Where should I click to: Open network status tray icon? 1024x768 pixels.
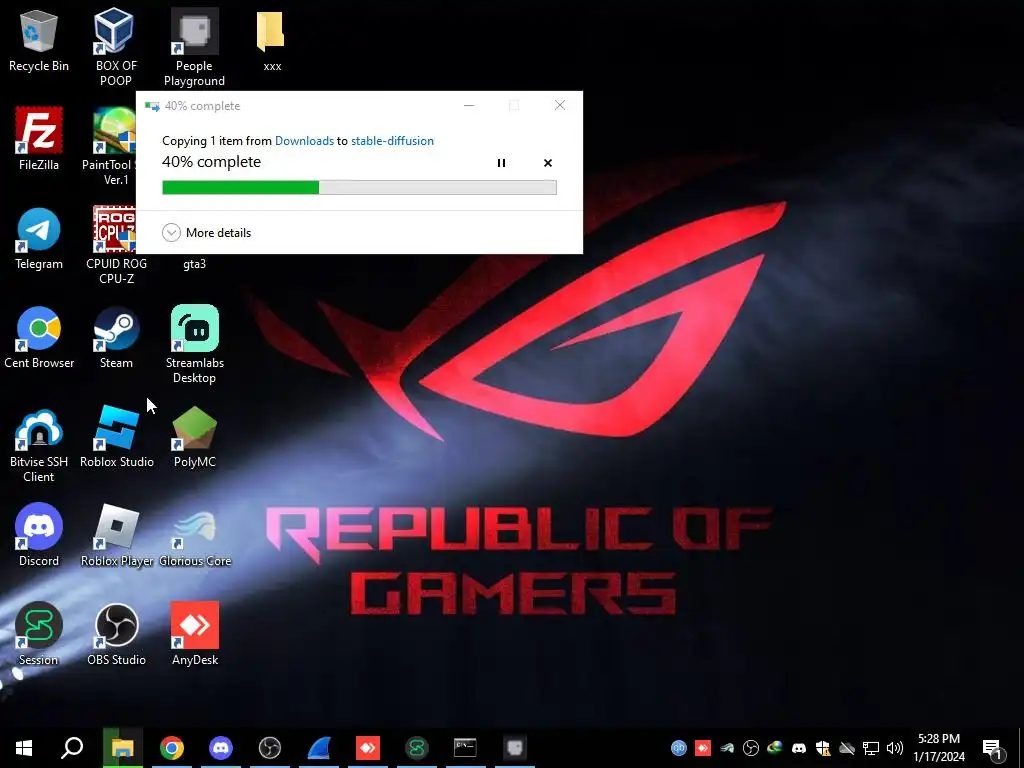871,748
